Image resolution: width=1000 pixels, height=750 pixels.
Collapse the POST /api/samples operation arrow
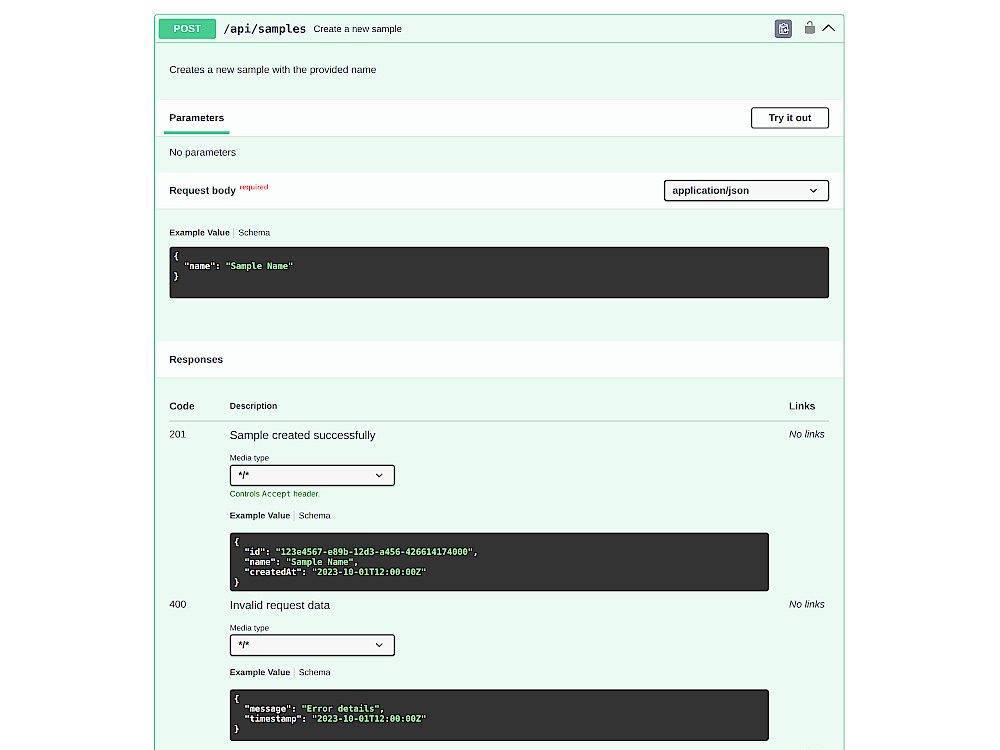(828, 28)
